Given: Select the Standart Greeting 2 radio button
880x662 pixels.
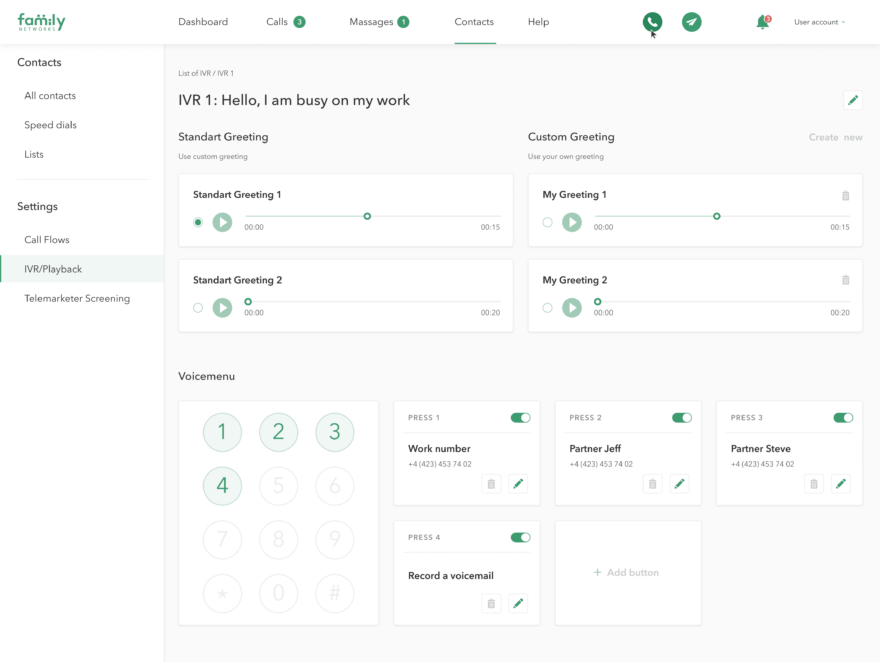Looking at the screenshot, I should click(198, 308).
